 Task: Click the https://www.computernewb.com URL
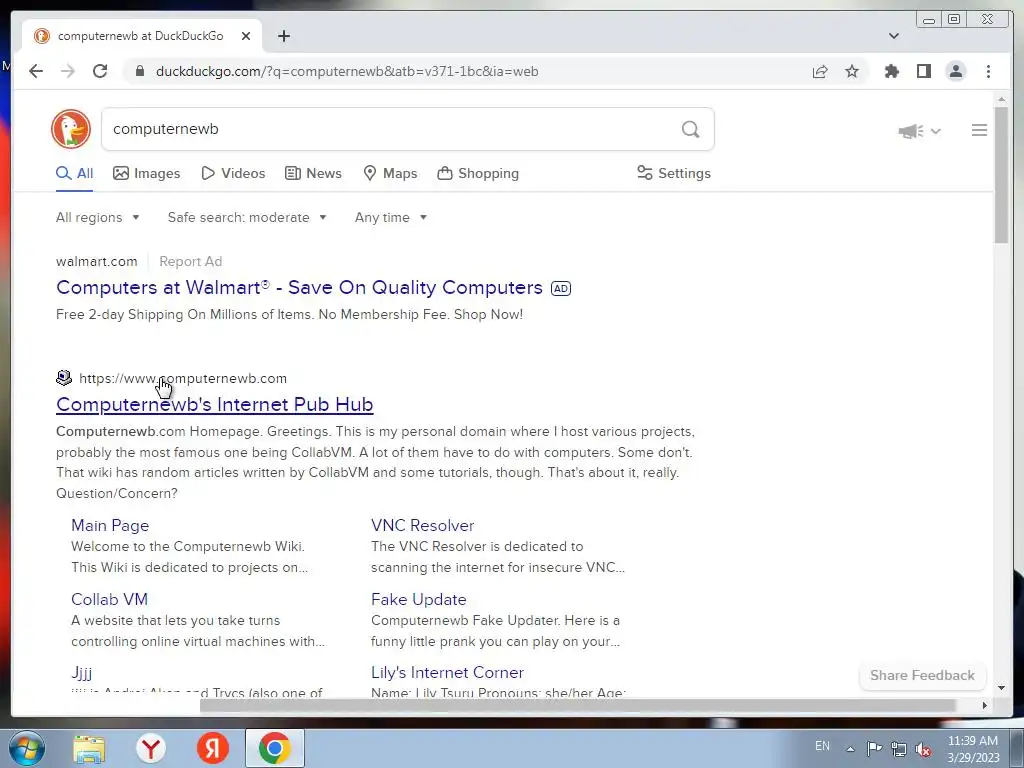tap(183, 378)
